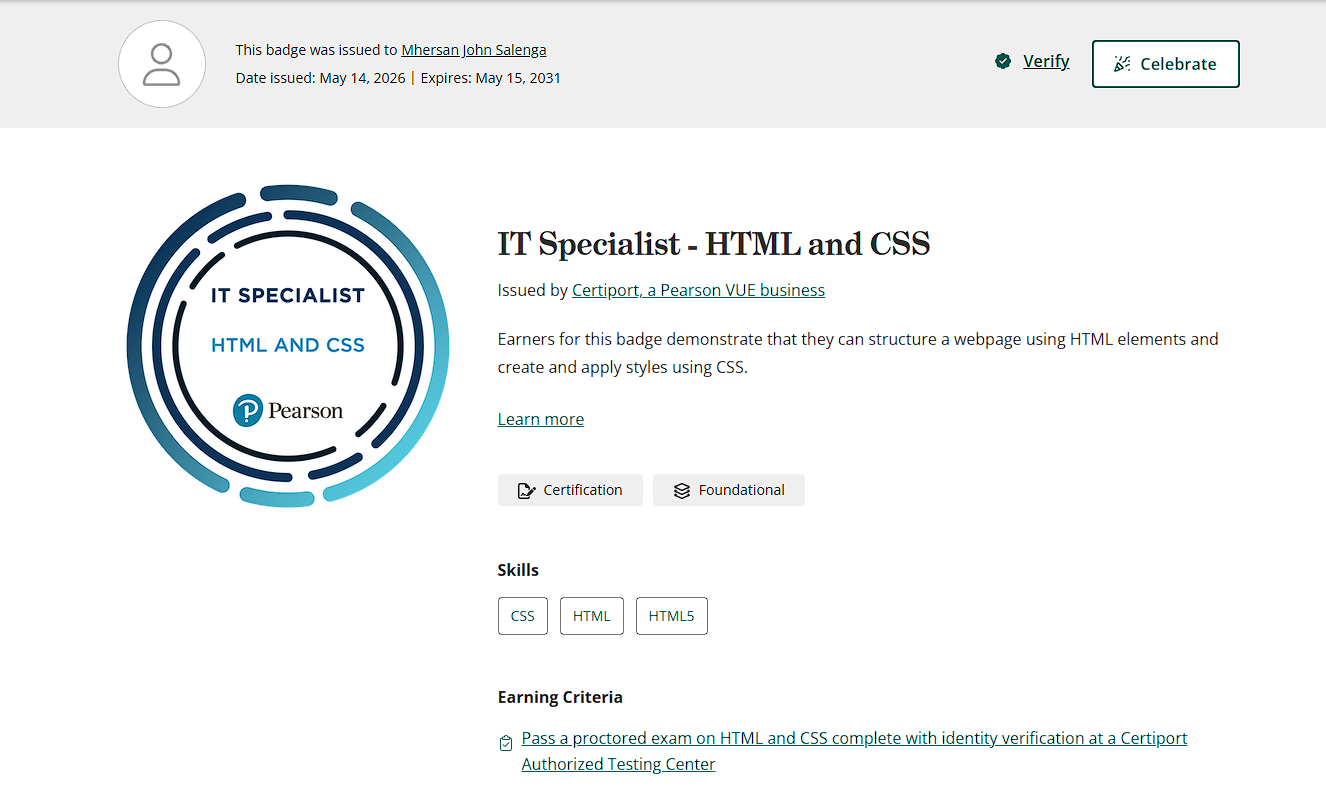Open the proctored exam earning criteria link
1326x809 pixels.
pos(854,751)
